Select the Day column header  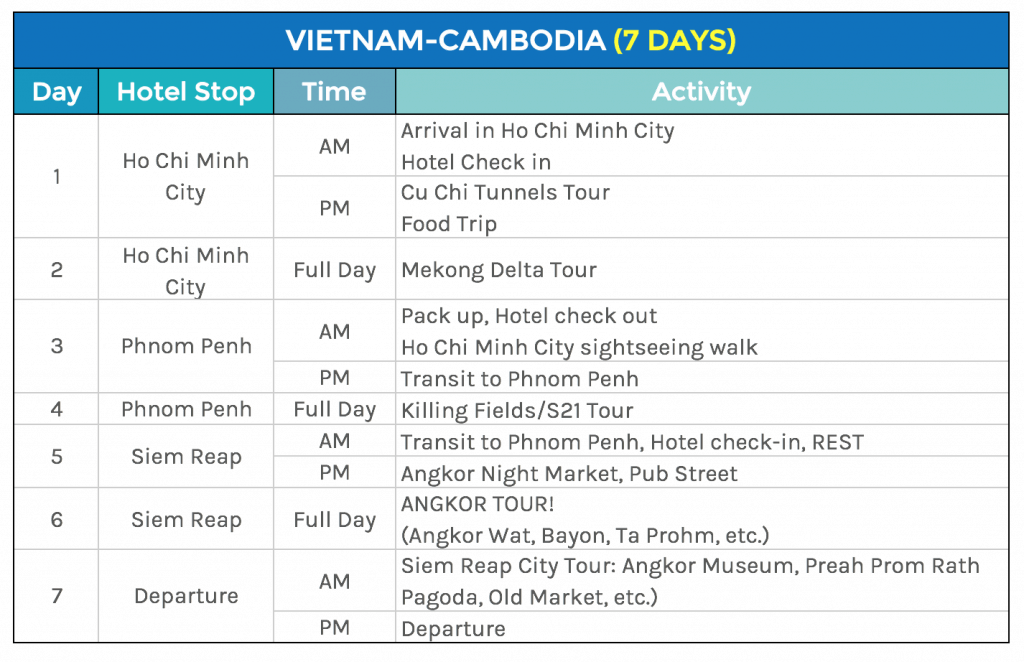click(x=56, y=93)
